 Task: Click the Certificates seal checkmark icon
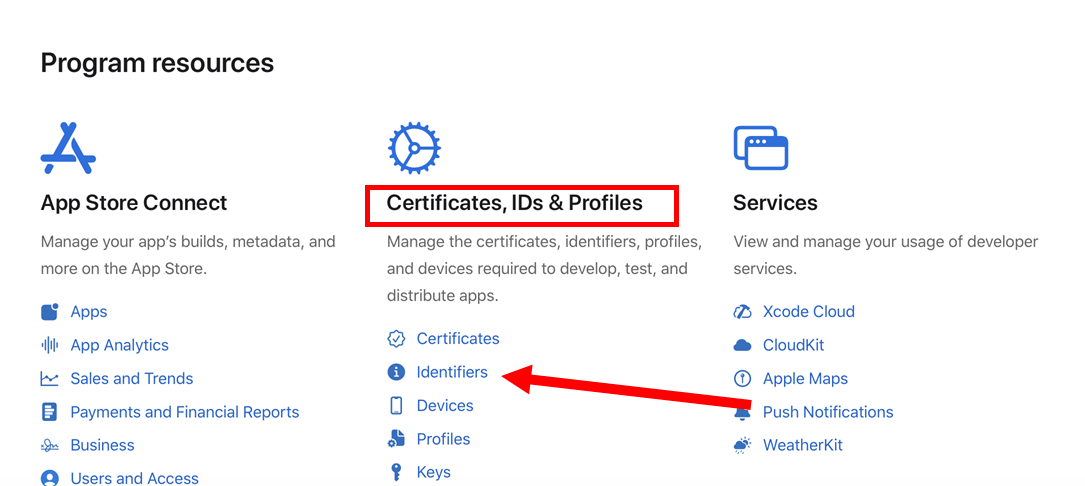(x=396, y=339)
